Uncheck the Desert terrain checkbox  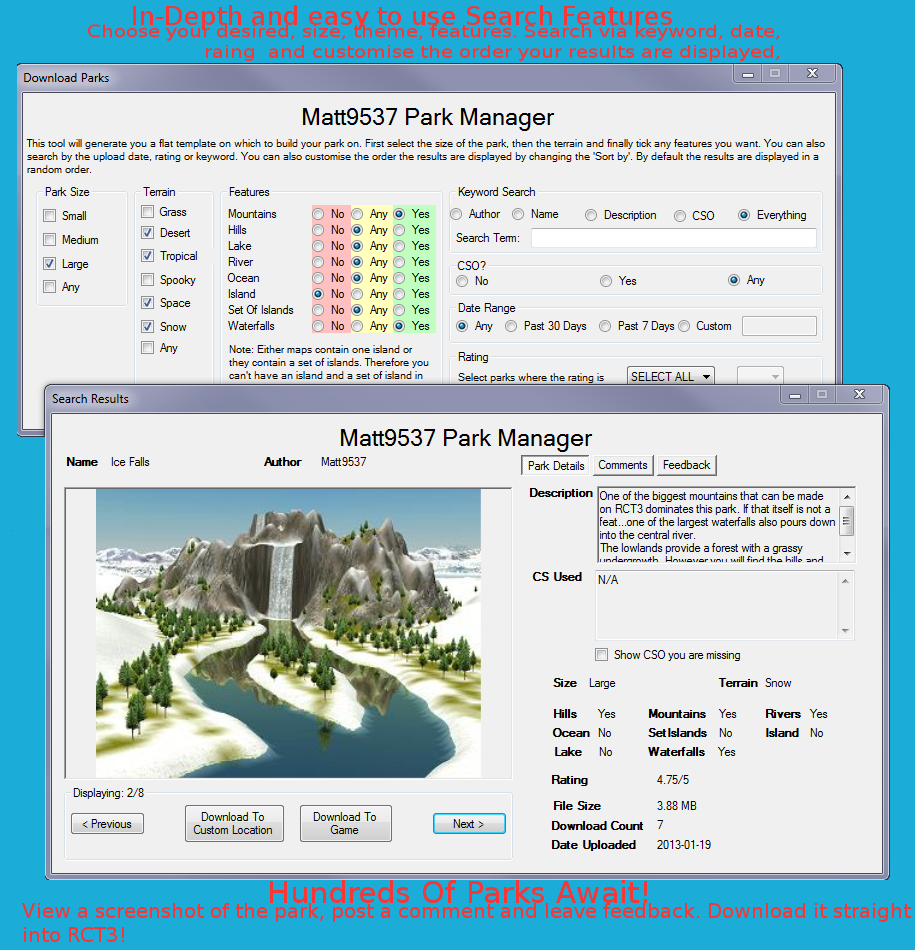(x=147, y=233)
